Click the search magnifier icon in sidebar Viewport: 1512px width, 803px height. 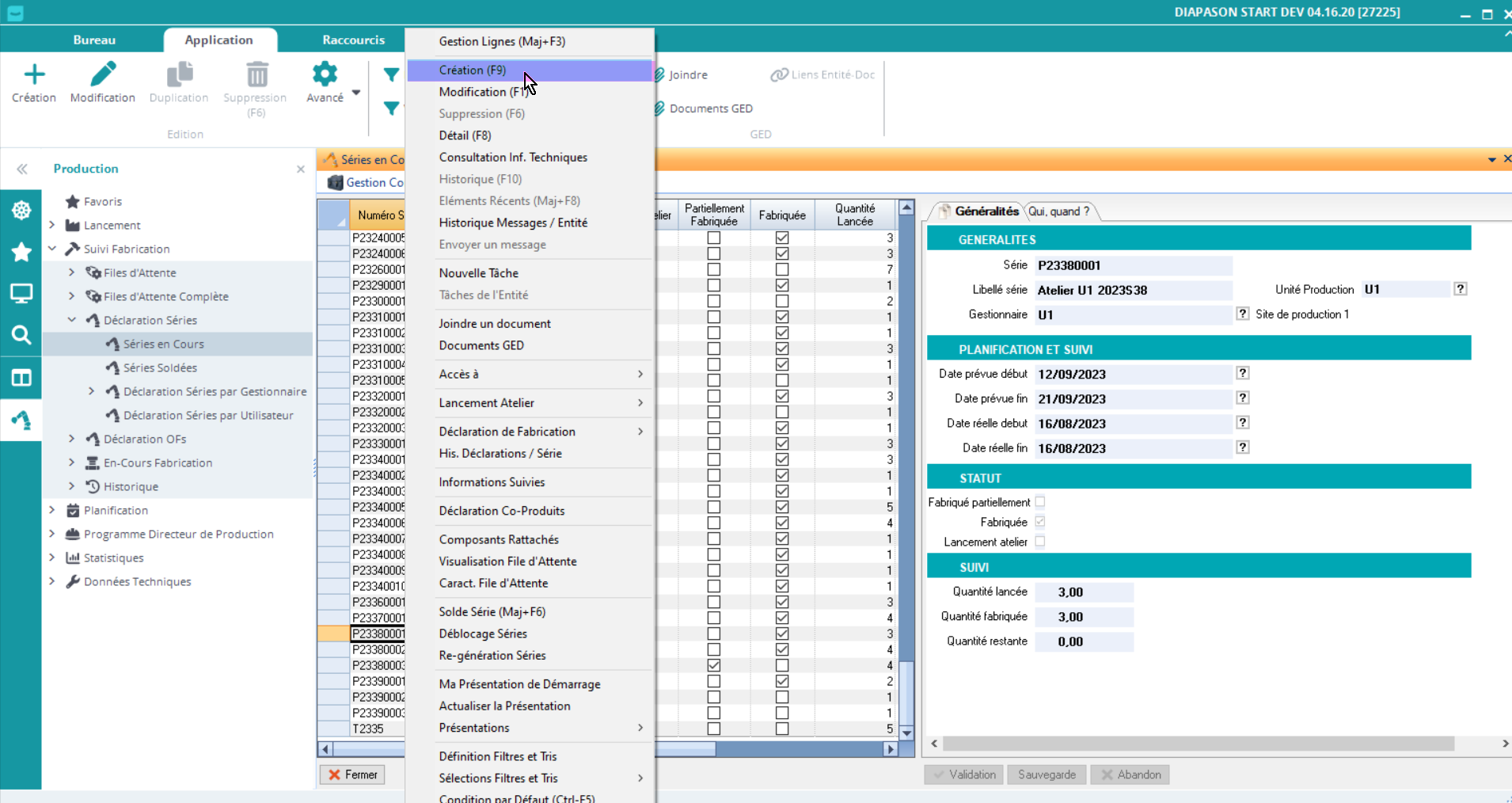tap(21, 335)
